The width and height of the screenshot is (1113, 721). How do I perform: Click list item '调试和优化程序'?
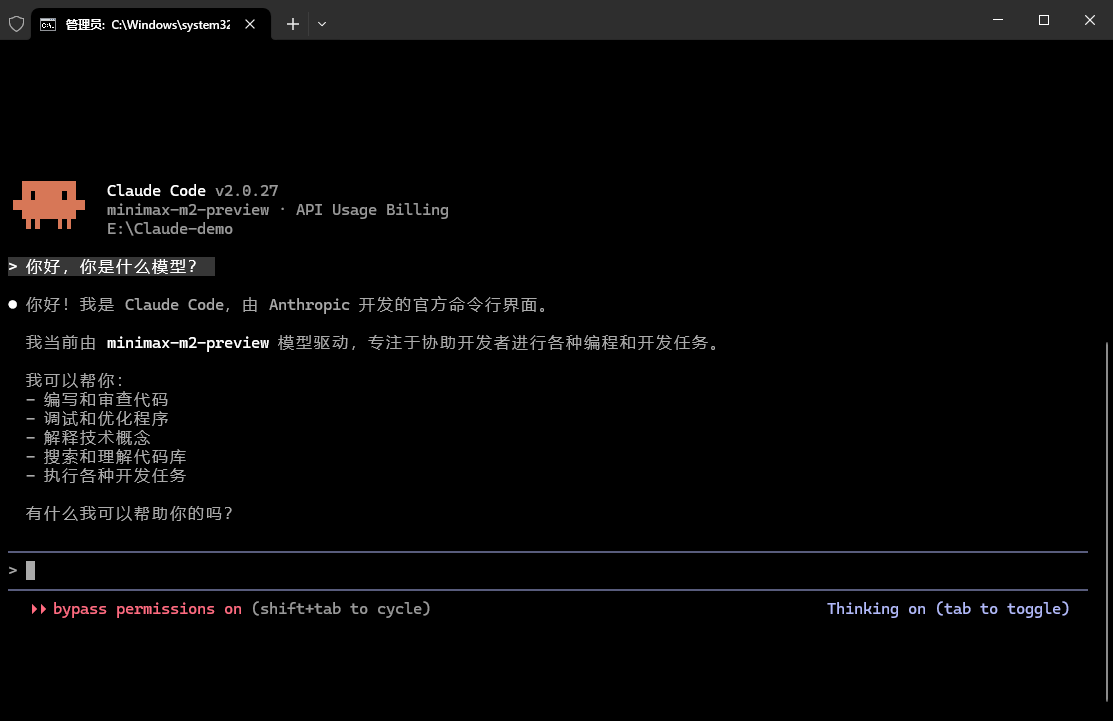click(x=106, y=419)
